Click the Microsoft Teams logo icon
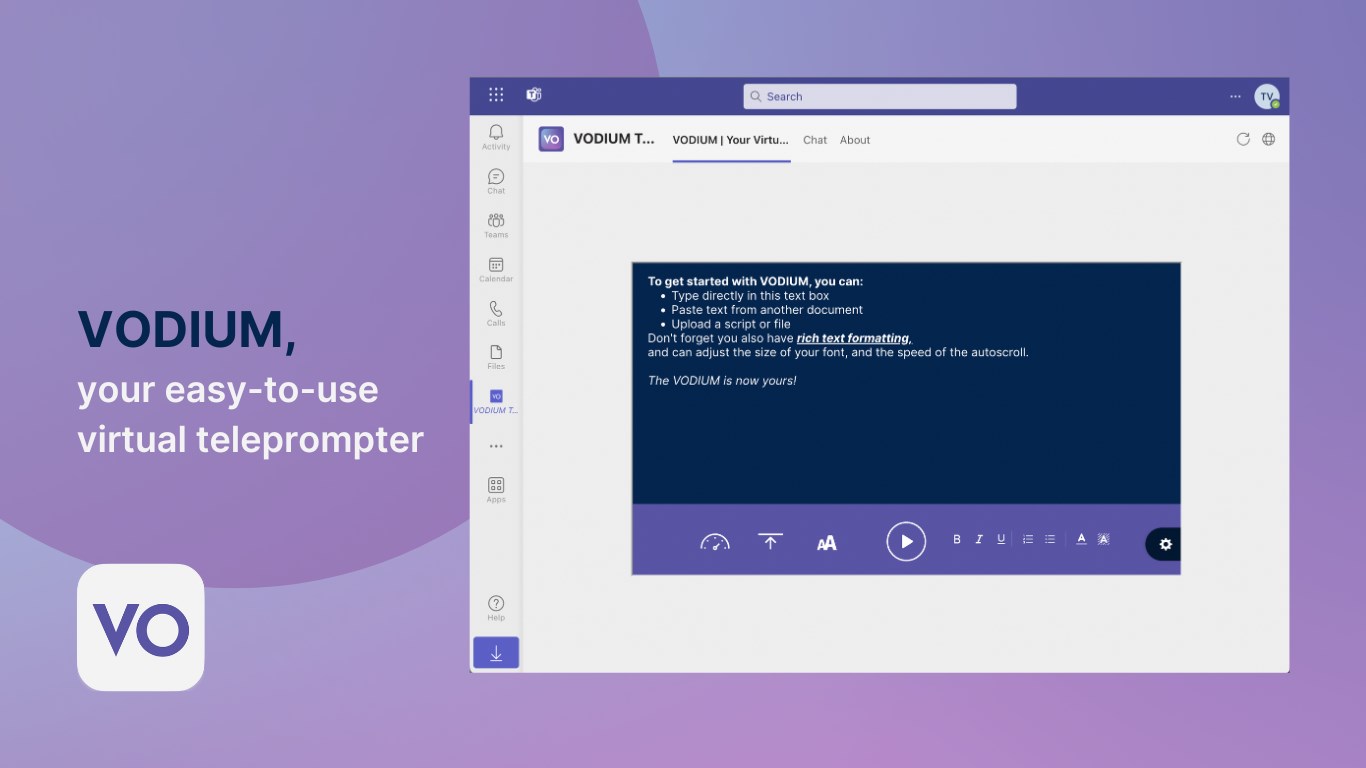1366x768 pixels. (534, 95)
